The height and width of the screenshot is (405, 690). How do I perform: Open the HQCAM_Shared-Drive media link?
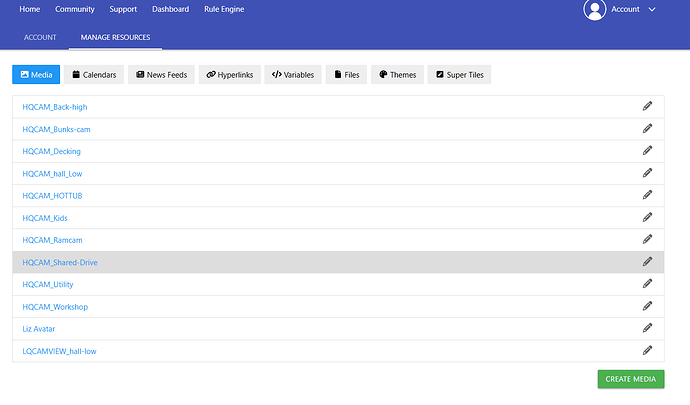pos(60,263)
